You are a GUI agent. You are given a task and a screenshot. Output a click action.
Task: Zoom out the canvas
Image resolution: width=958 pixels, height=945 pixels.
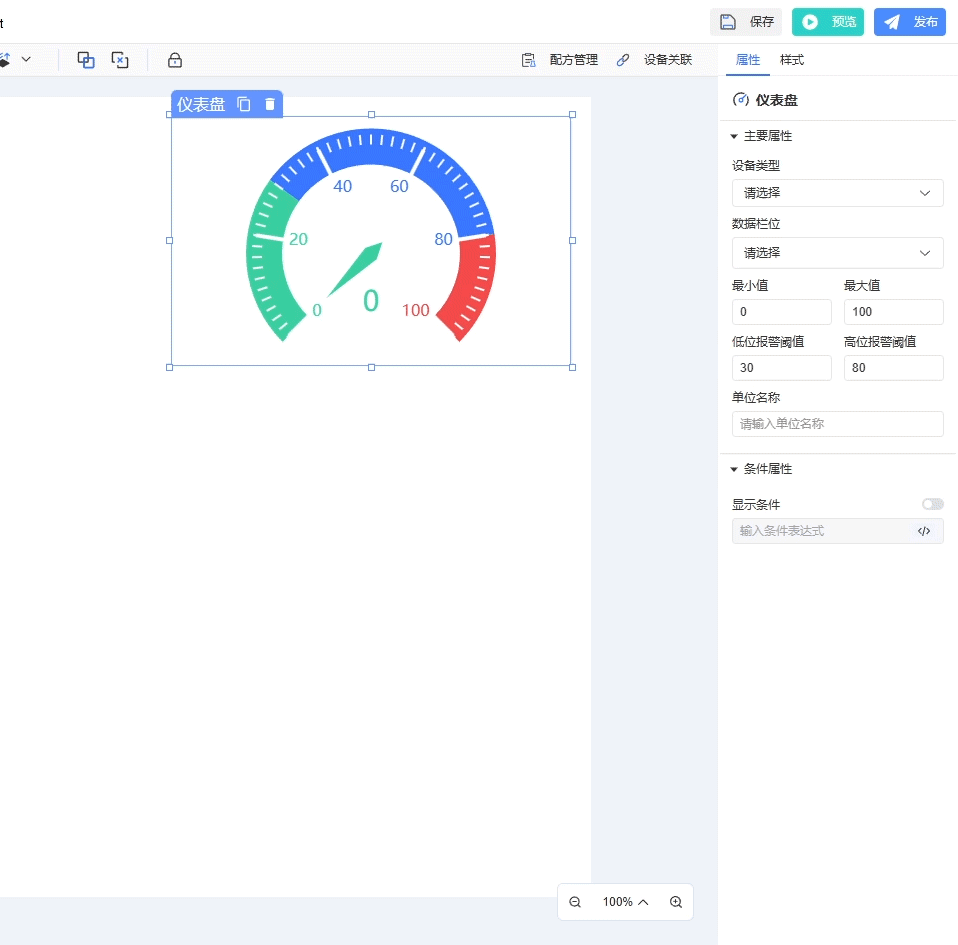pos(575,902)
